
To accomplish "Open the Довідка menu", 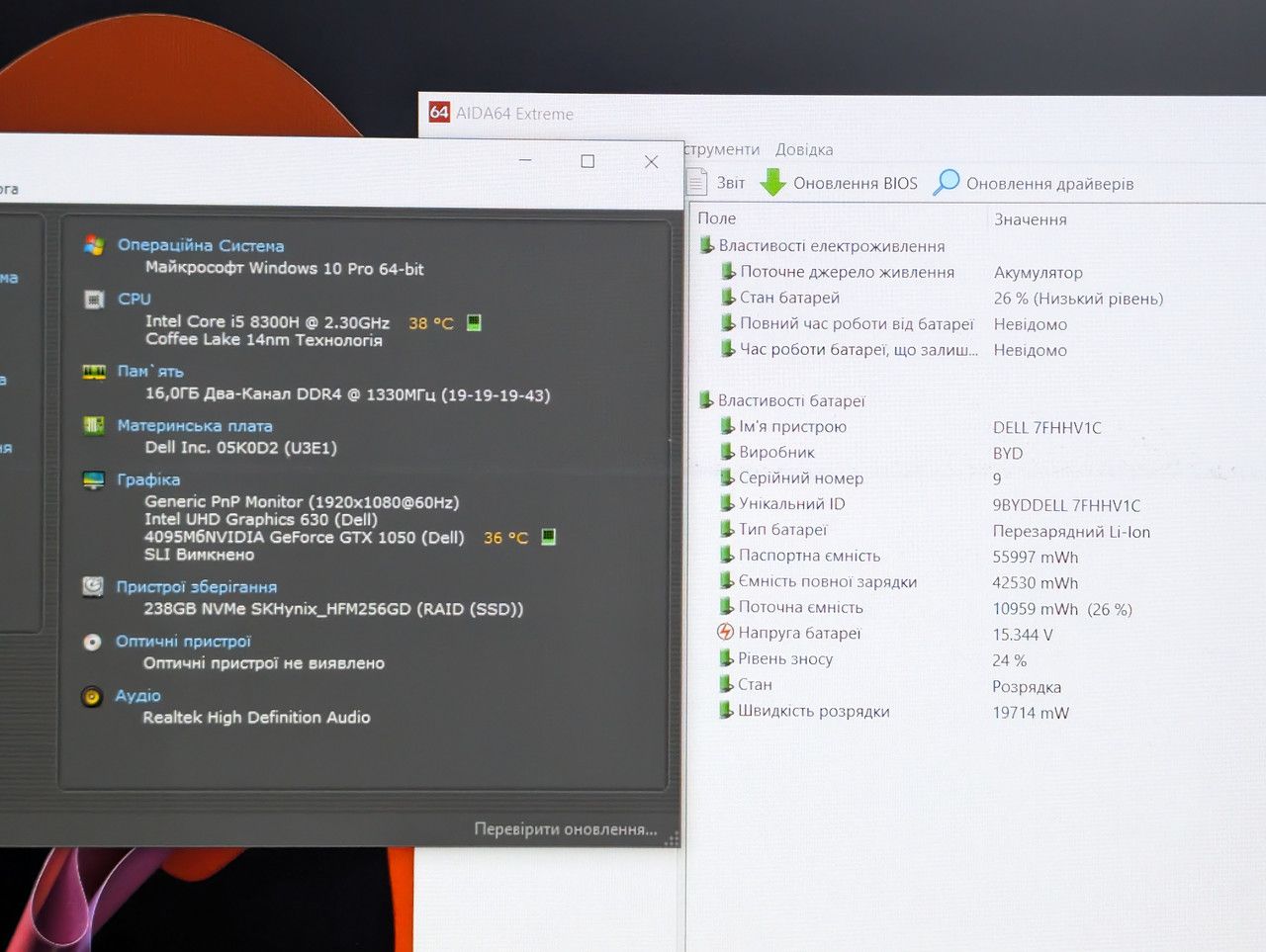I will pyautogui.click(x=804, y=149).
